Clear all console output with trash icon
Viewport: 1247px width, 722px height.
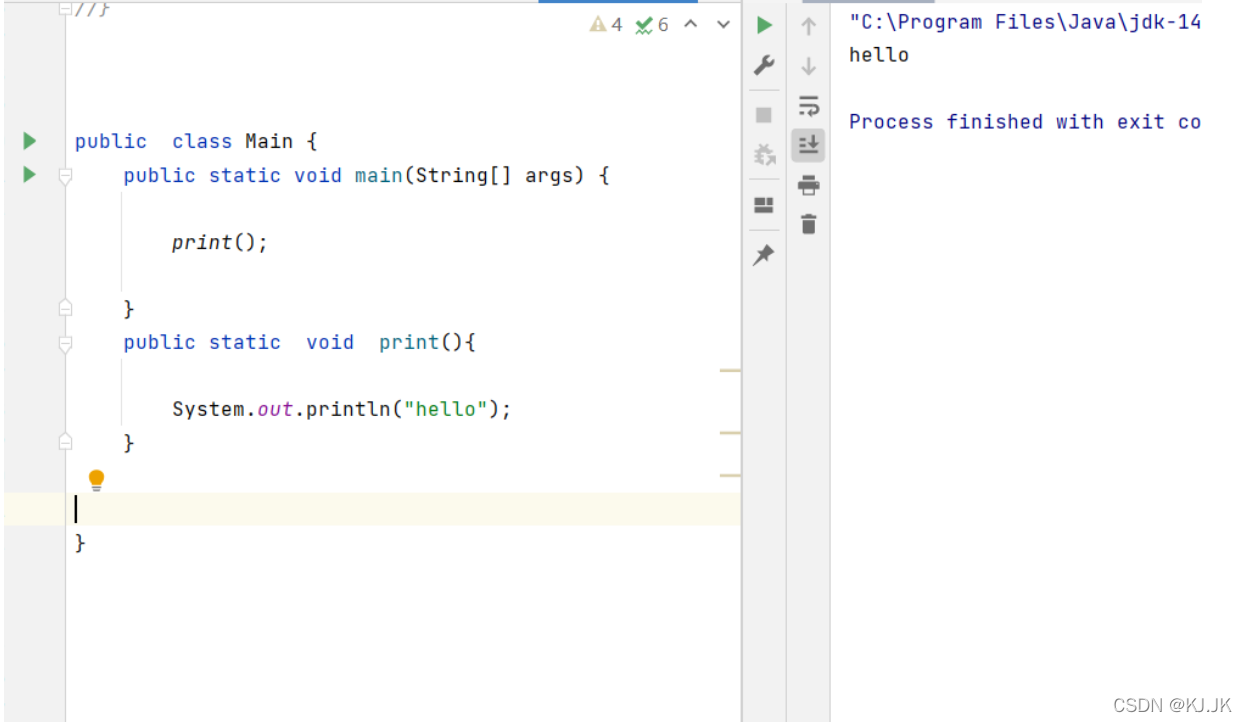point(809,224)
